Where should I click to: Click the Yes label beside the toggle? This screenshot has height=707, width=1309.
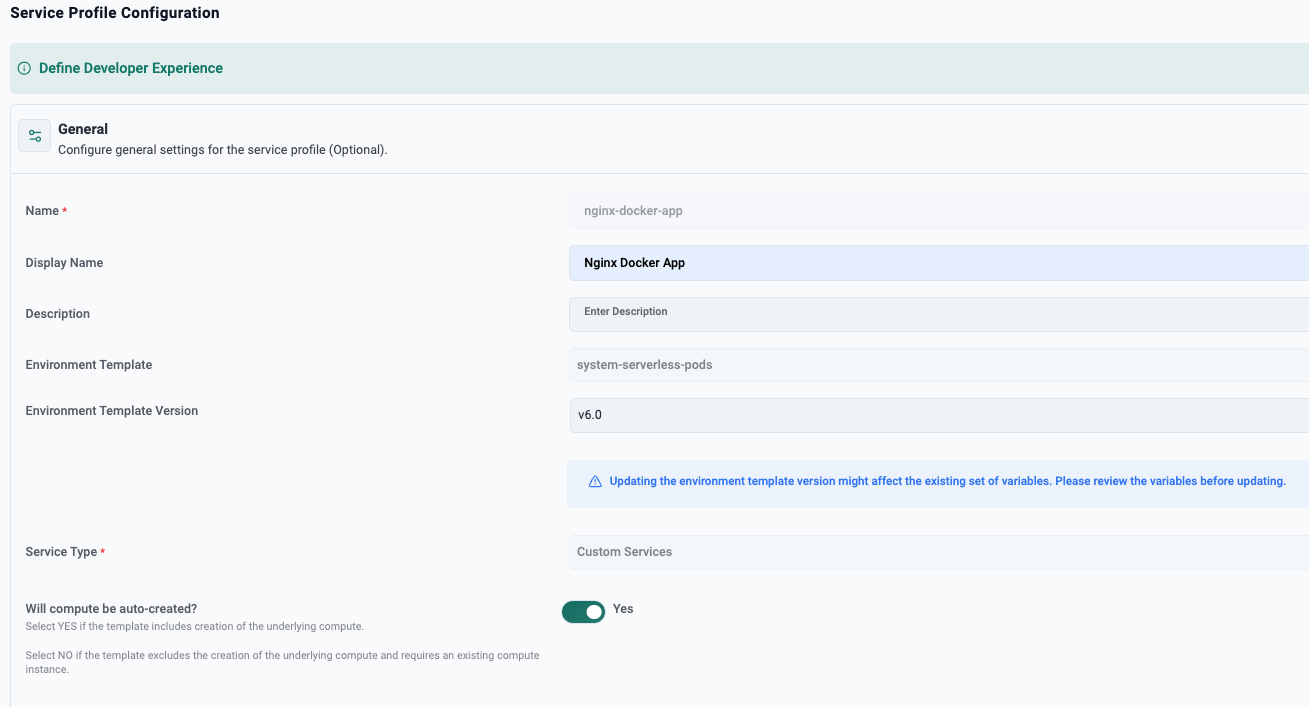click(x=623, y=609)
